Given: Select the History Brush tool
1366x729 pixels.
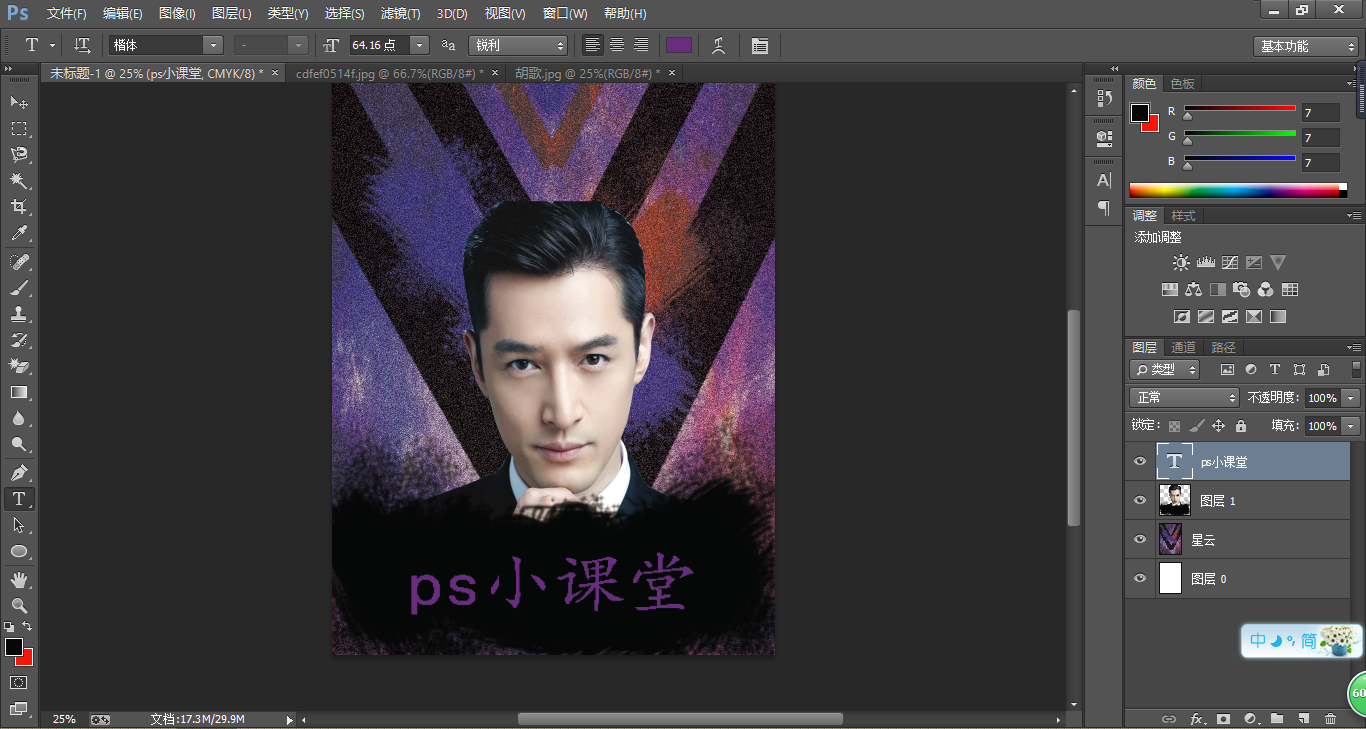Looking at the screenshot, I should (19, 340).
